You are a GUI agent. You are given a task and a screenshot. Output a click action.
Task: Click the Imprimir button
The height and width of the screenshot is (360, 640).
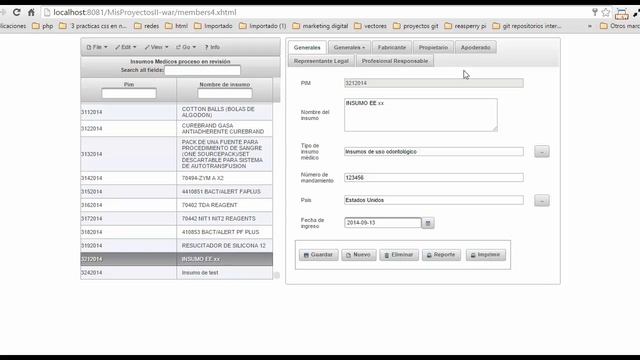(x=486, y=255)
